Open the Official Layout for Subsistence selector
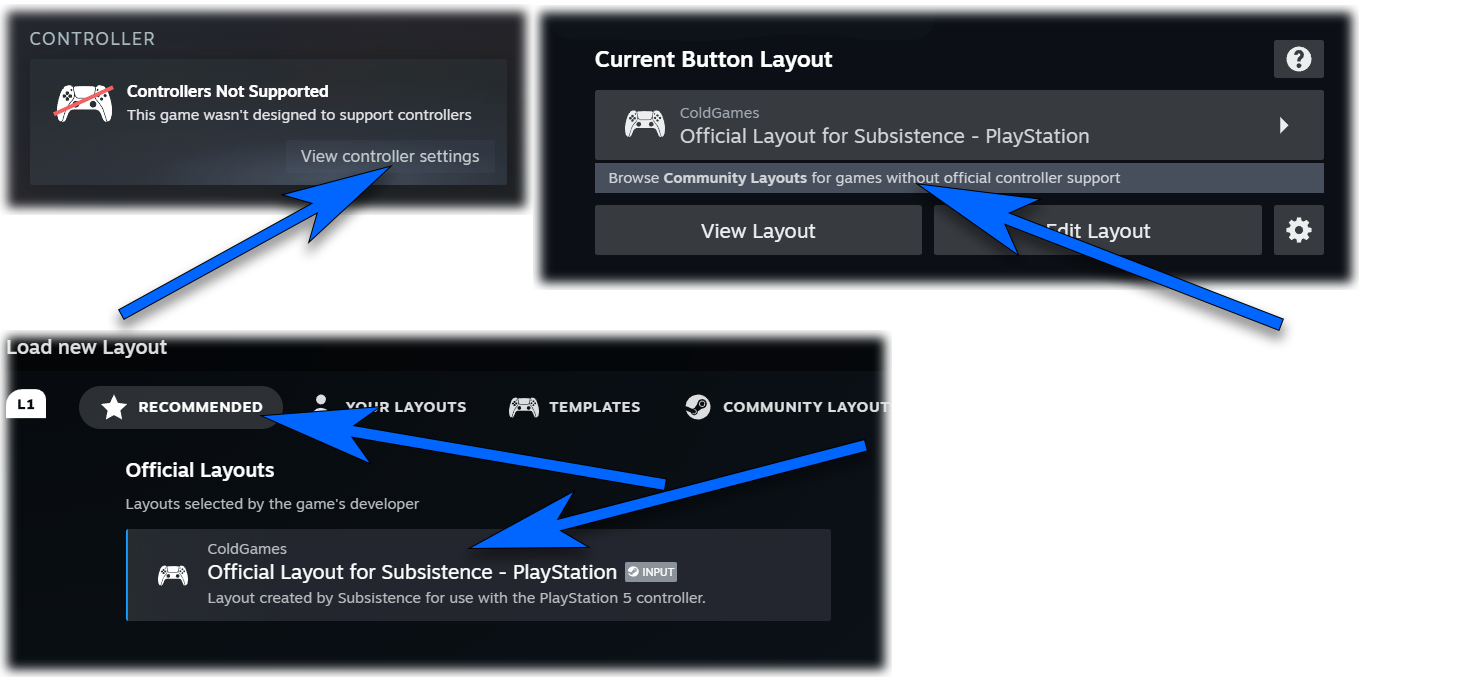Viewport: 1476px width, 686px height. [x=959, y=125]
